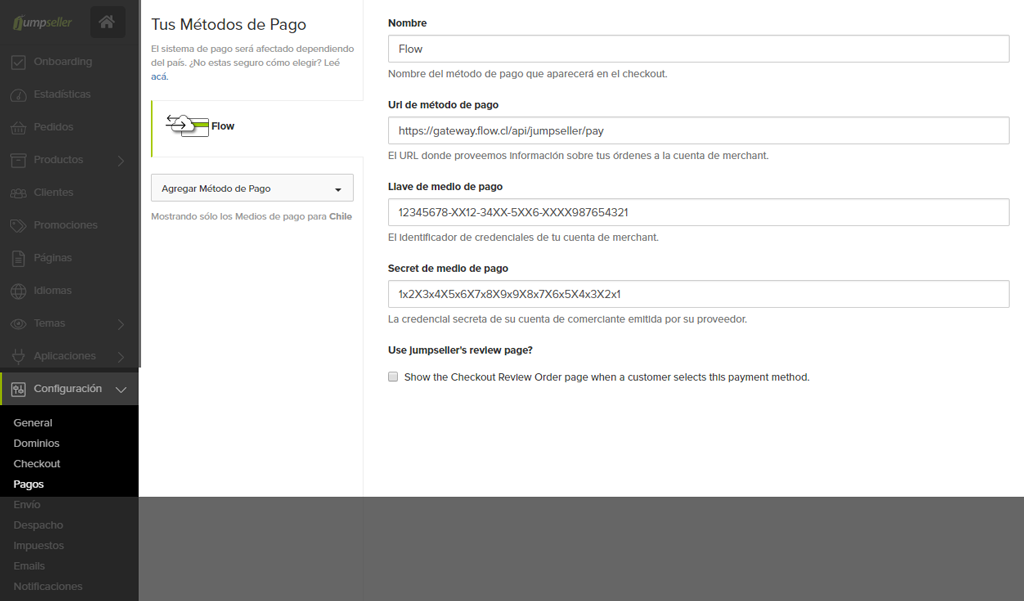Expand the Aplicaciones submenu chevron
The width and height of the screenshot is (1024, 601).
[121, 356]
